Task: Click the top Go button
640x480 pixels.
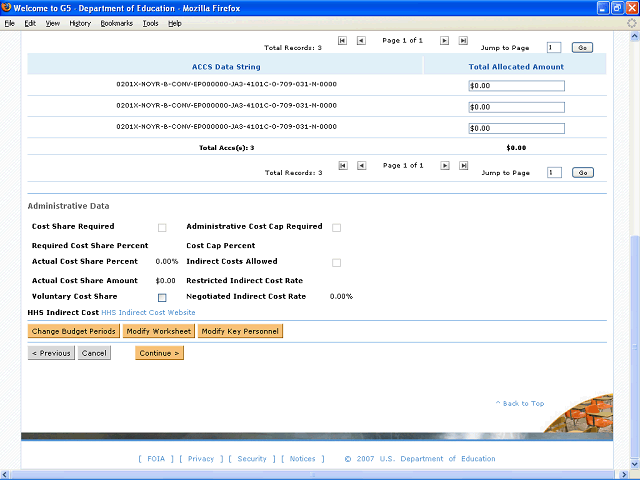Action: [x=582, y=48]
